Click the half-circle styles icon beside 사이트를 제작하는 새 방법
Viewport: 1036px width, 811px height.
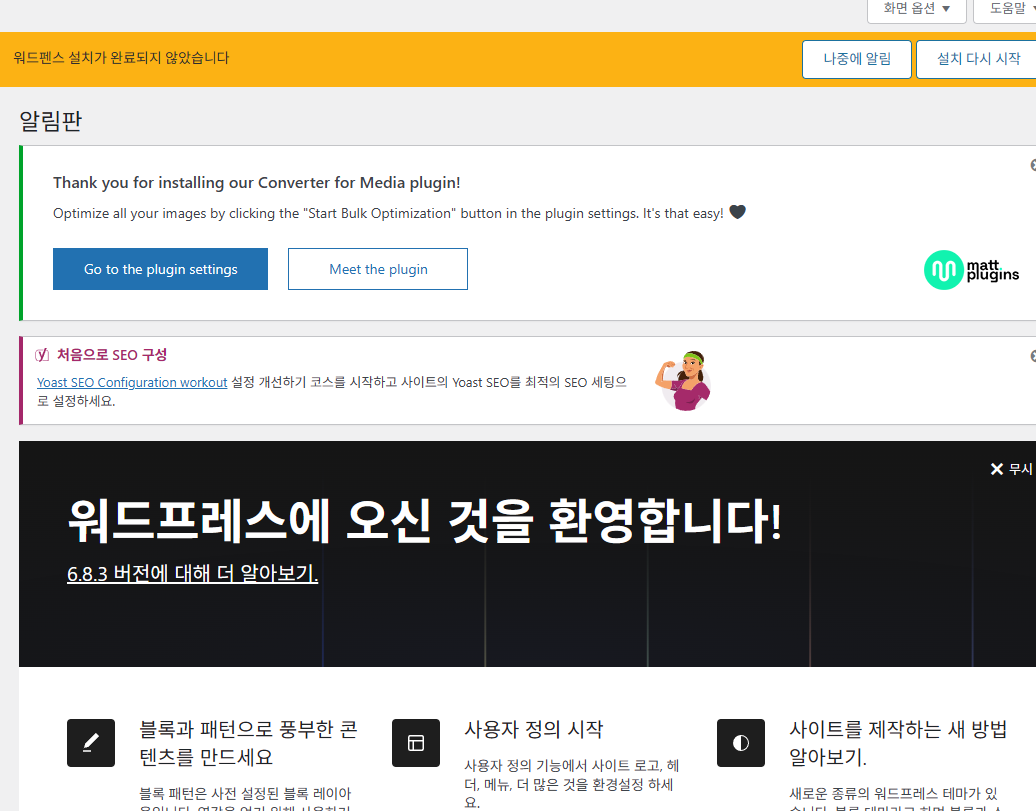(x=741, y=743)
